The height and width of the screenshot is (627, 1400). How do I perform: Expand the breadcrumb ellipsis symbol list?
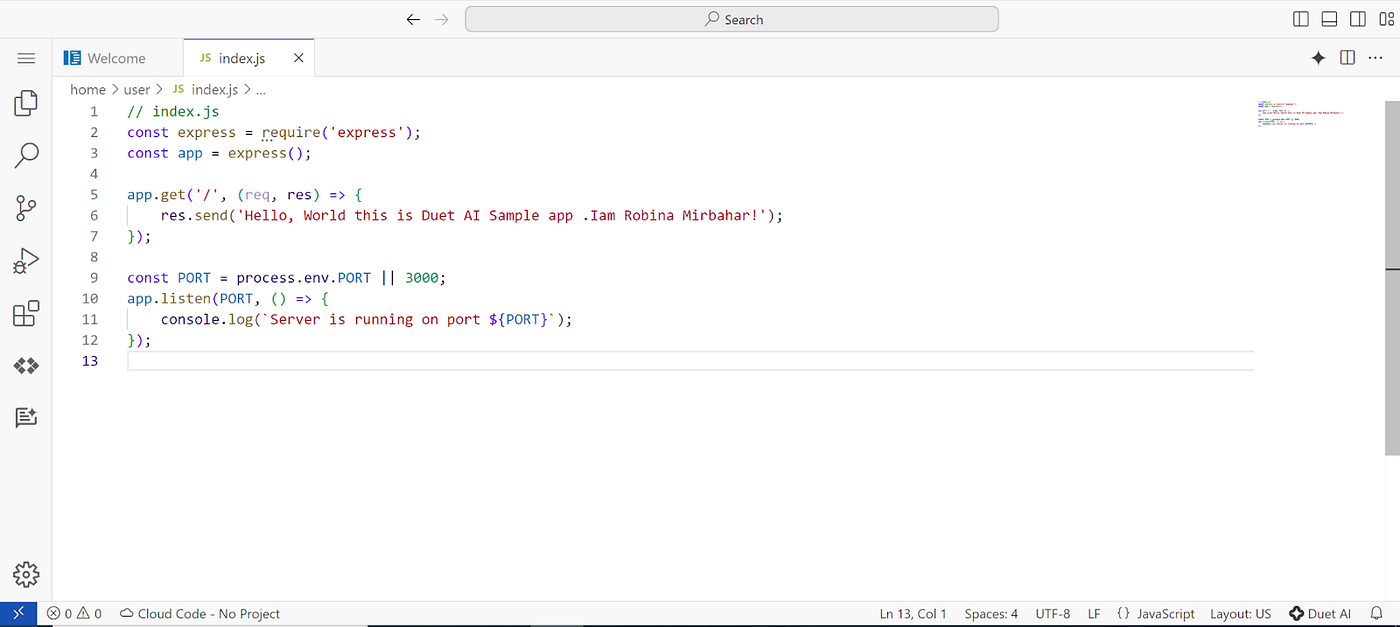260,89
